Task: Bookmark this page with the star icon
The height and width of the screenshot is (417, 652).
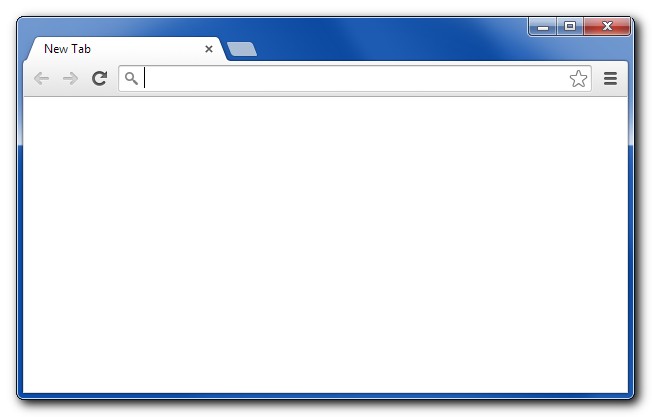Action: (578, 79)
